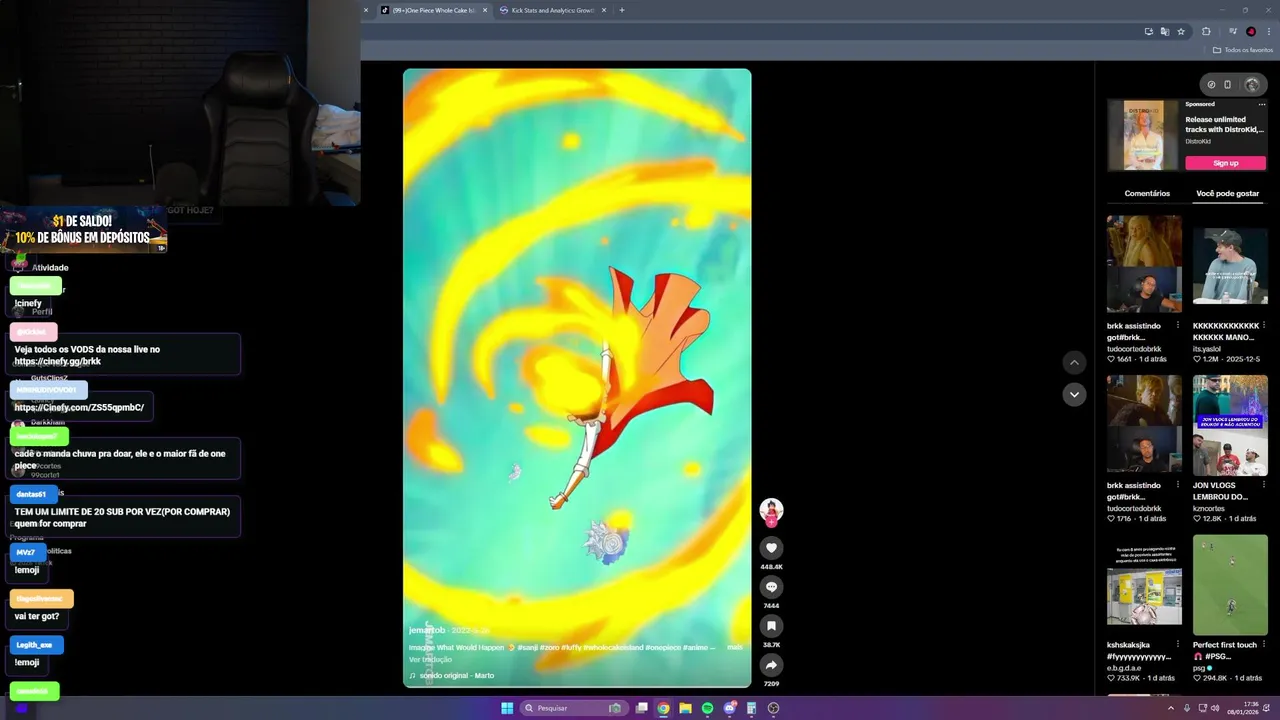Click the DistroKid Sign up button
Viewport: 1280px width, 720px height.
pyautogui.click(x=1226, y=163)
